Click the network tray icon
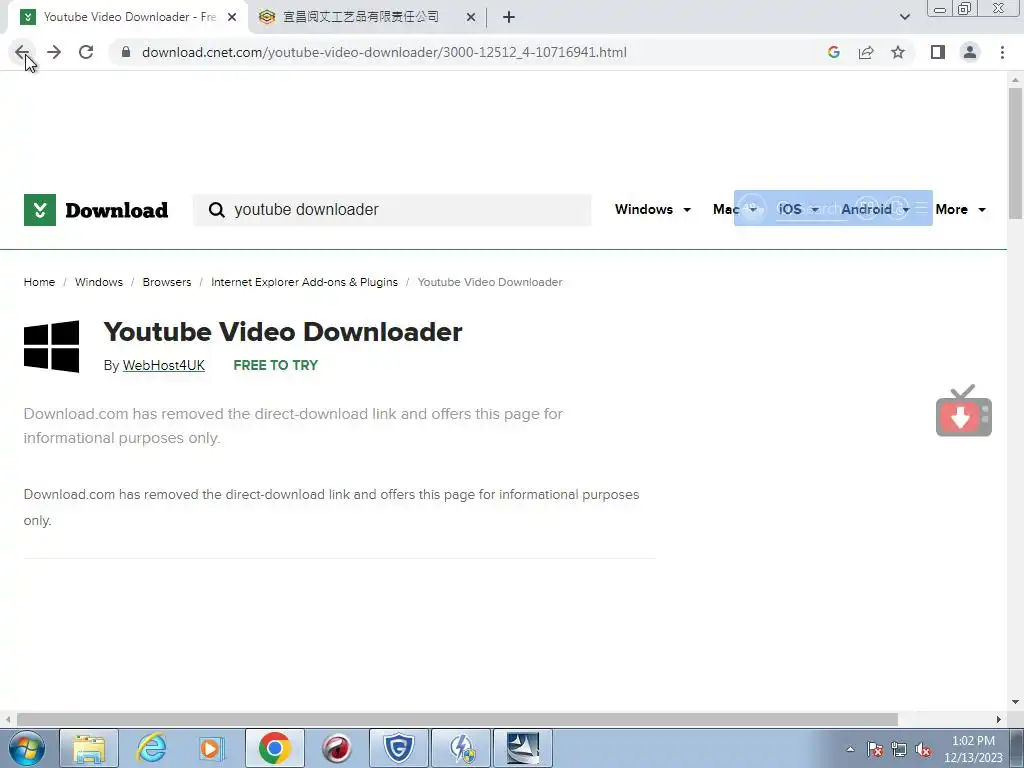The image size is (1024, 768). click(899, 750)
